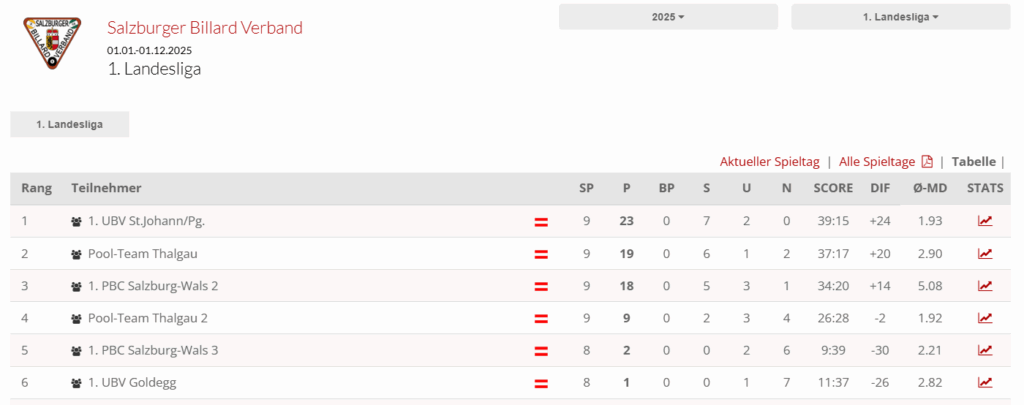Click the Austria flag for 1. UBV Goldegg

541,383
